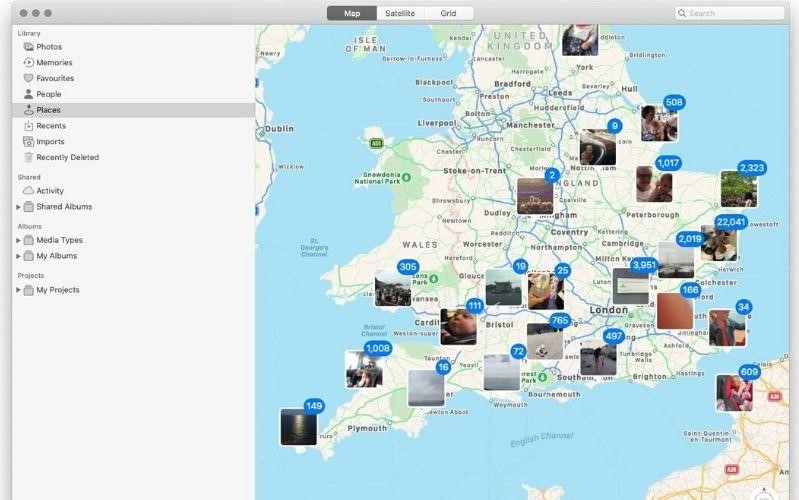Open the photo cluster labeled 149
Image resolution: width=799 pixels, height=500 pixels.
(298, 427)
